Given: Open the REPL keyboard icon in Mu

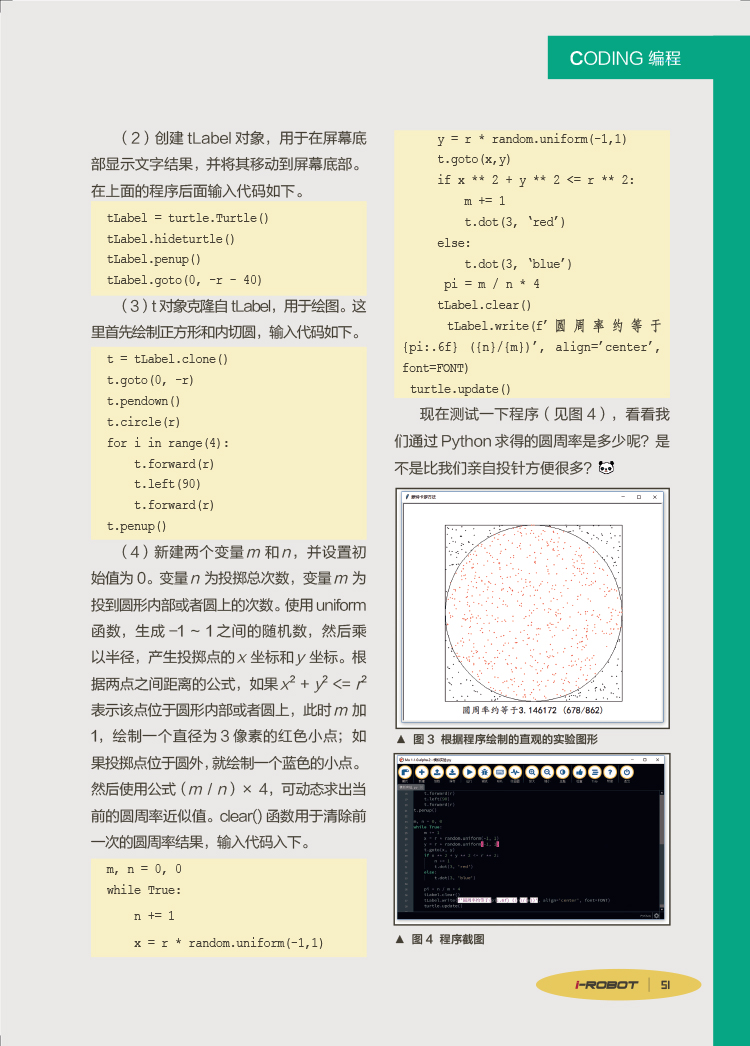Looking at the screenshot, I should (x=500, y=772).
